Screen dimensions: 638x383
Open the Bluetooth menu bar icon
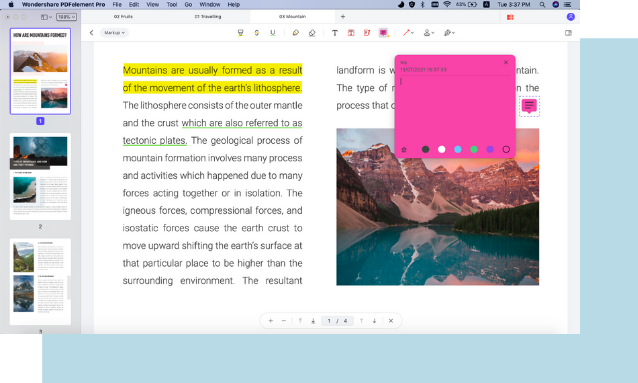(422, 4)
